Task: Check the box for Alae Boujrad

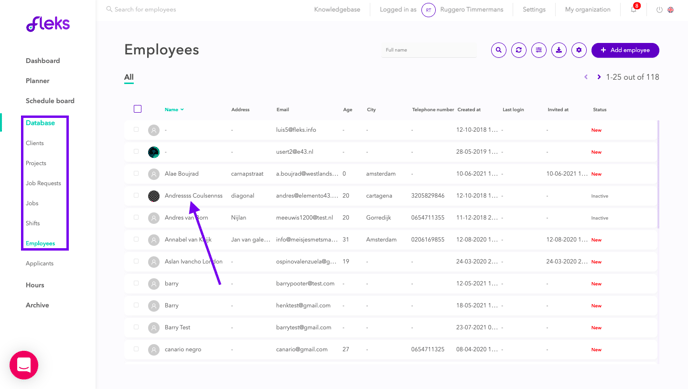Action: coord(136,174)
